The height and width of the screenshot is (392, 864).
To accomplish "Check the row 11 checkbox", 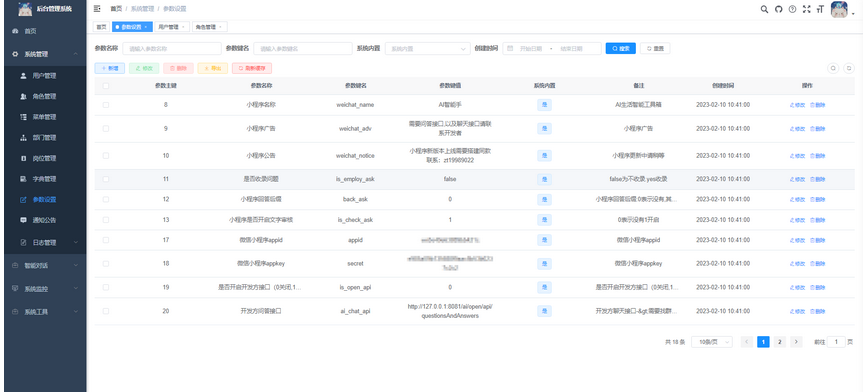I will (106, 179).
